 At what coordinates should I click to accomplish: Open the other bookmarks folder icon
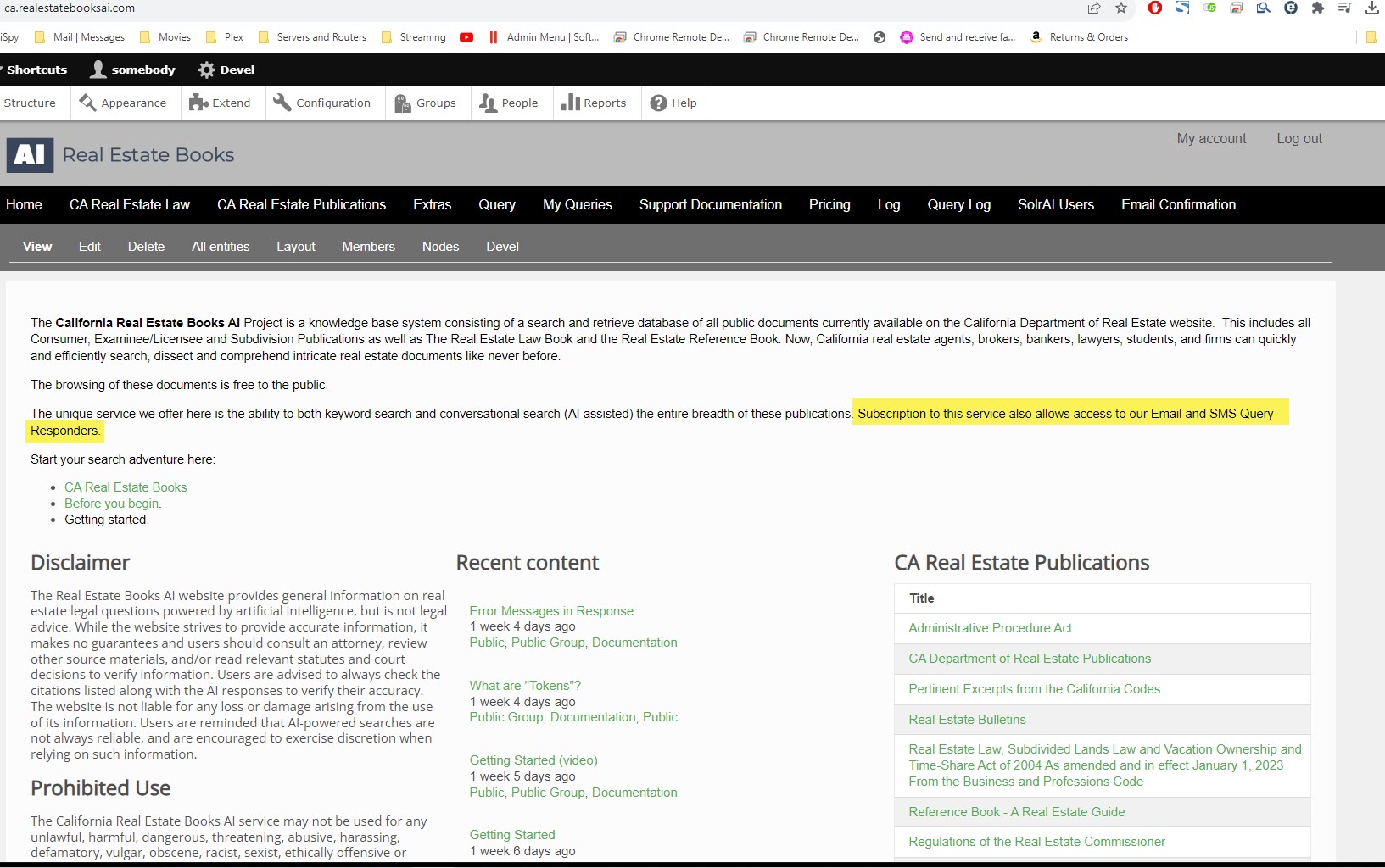1371,37
